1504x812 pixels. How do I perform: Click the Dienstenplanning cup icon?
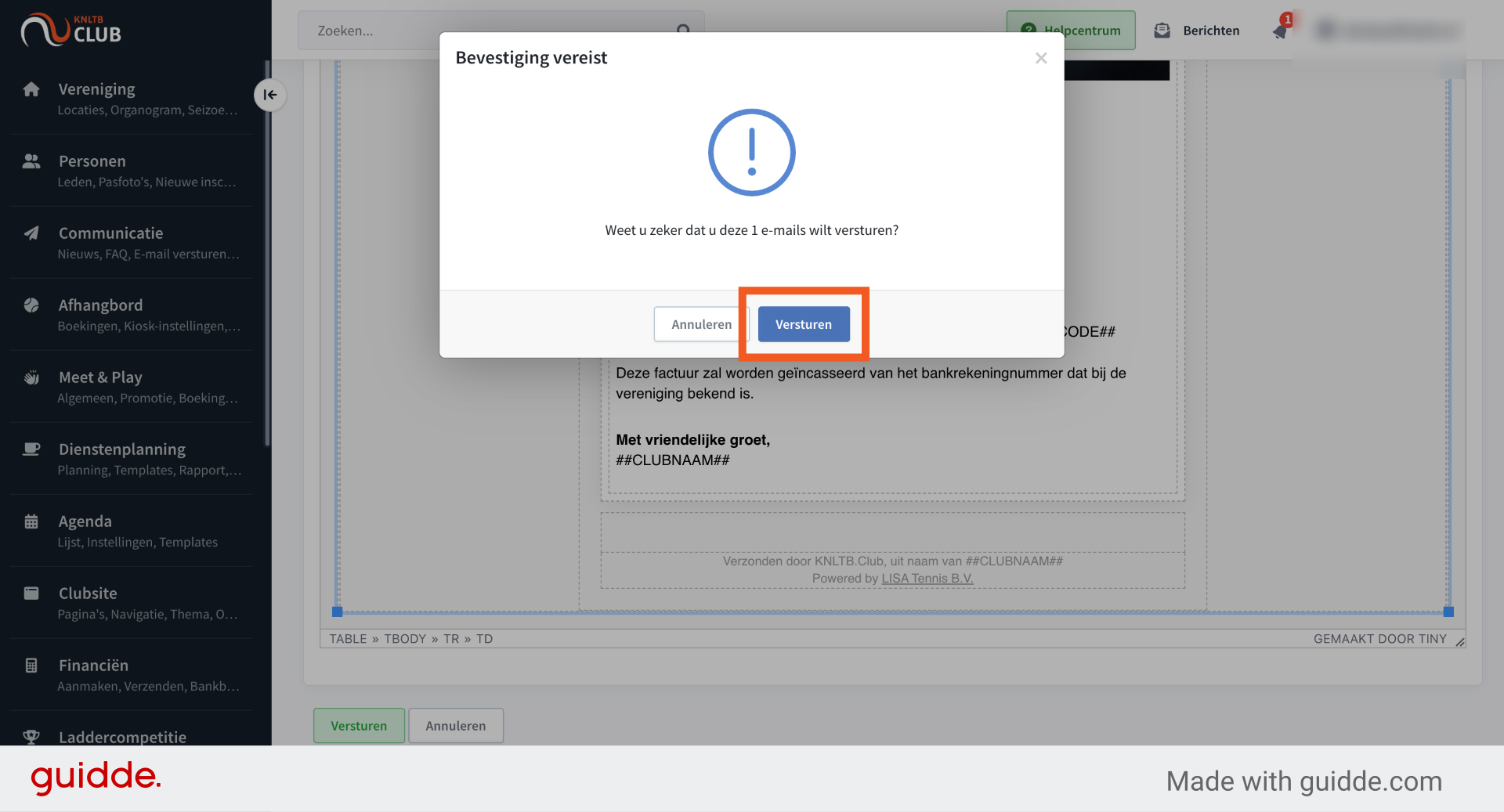pyautogui.click(x=31, y=449)
